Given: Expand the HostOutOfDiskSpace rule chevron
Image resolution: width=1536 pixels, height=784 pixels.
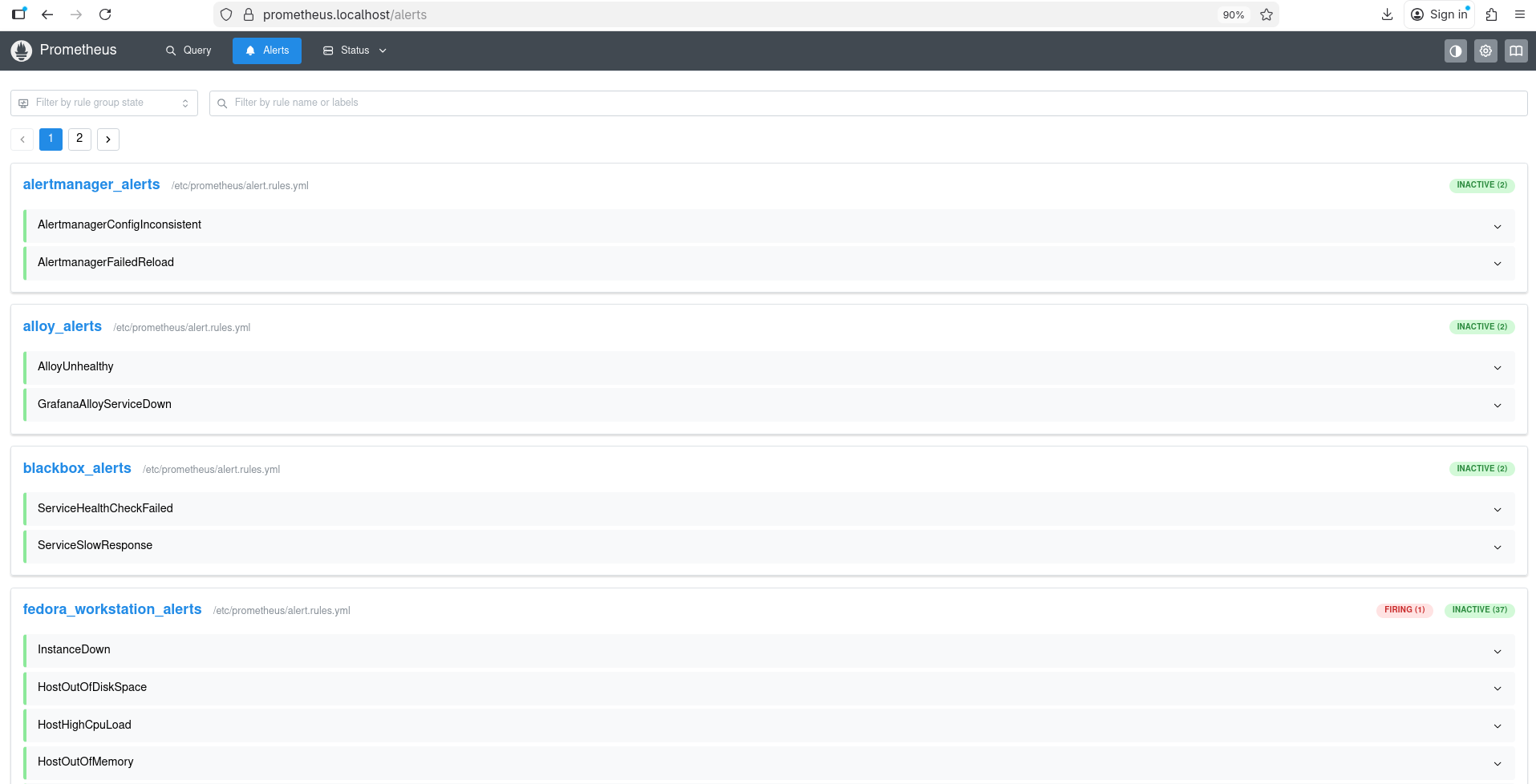Looking at the screenshot, I should tap(1497, 689).
